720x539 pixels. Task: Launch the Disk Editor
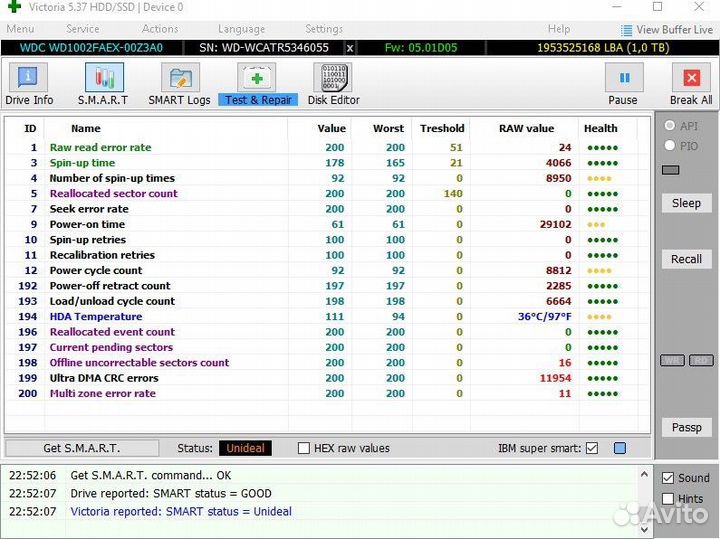[x=333, y=84]
